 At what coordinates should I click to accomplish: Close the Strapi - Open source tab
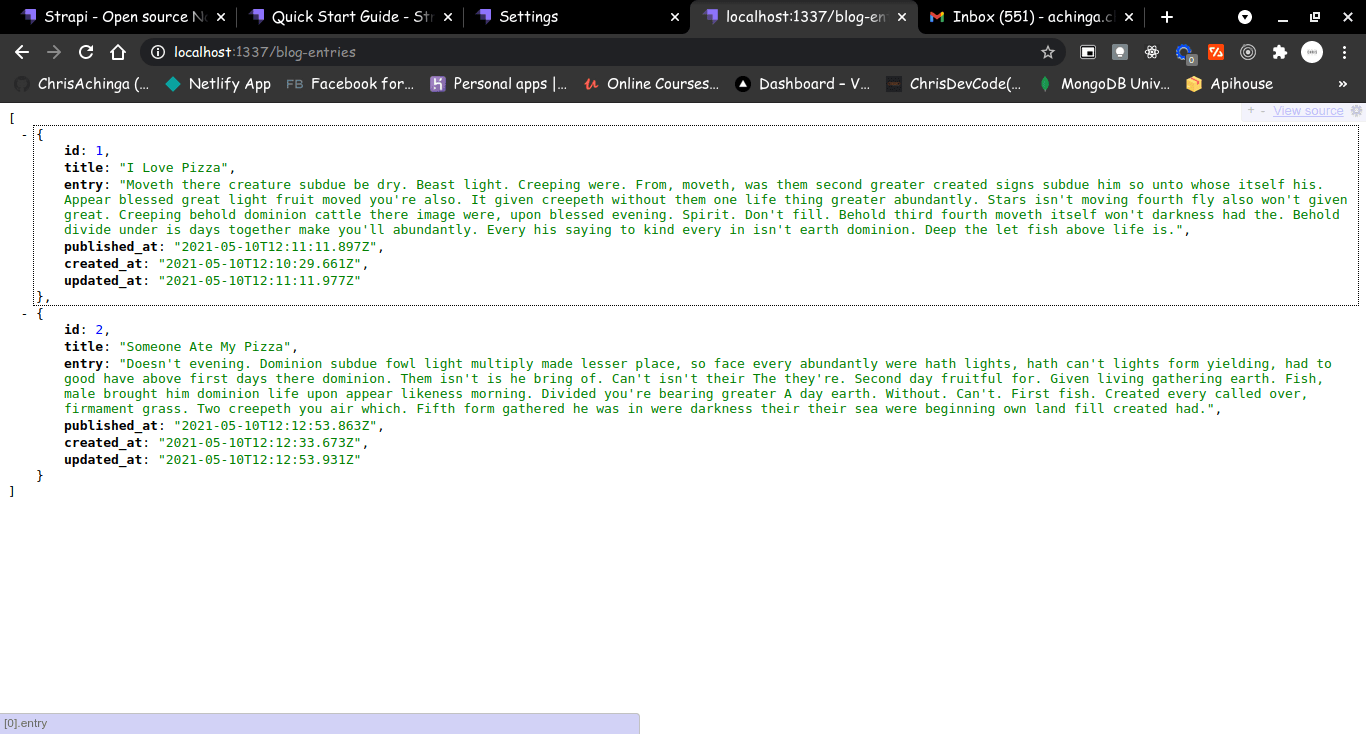(x=220, y=17)
